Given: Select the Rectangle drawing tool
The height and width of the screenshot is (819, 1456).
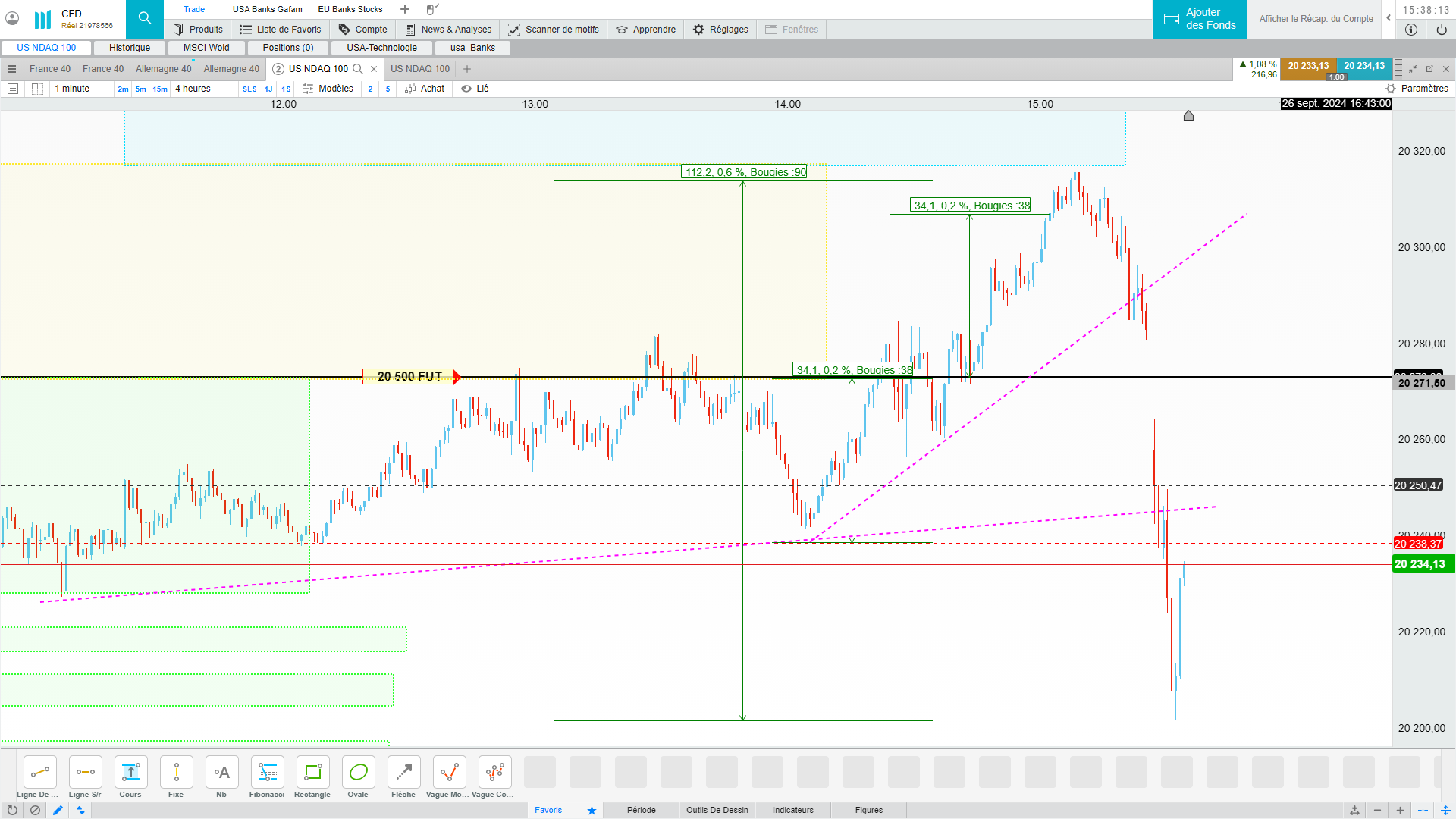Looking at the screenshot, I should point(312,773).
